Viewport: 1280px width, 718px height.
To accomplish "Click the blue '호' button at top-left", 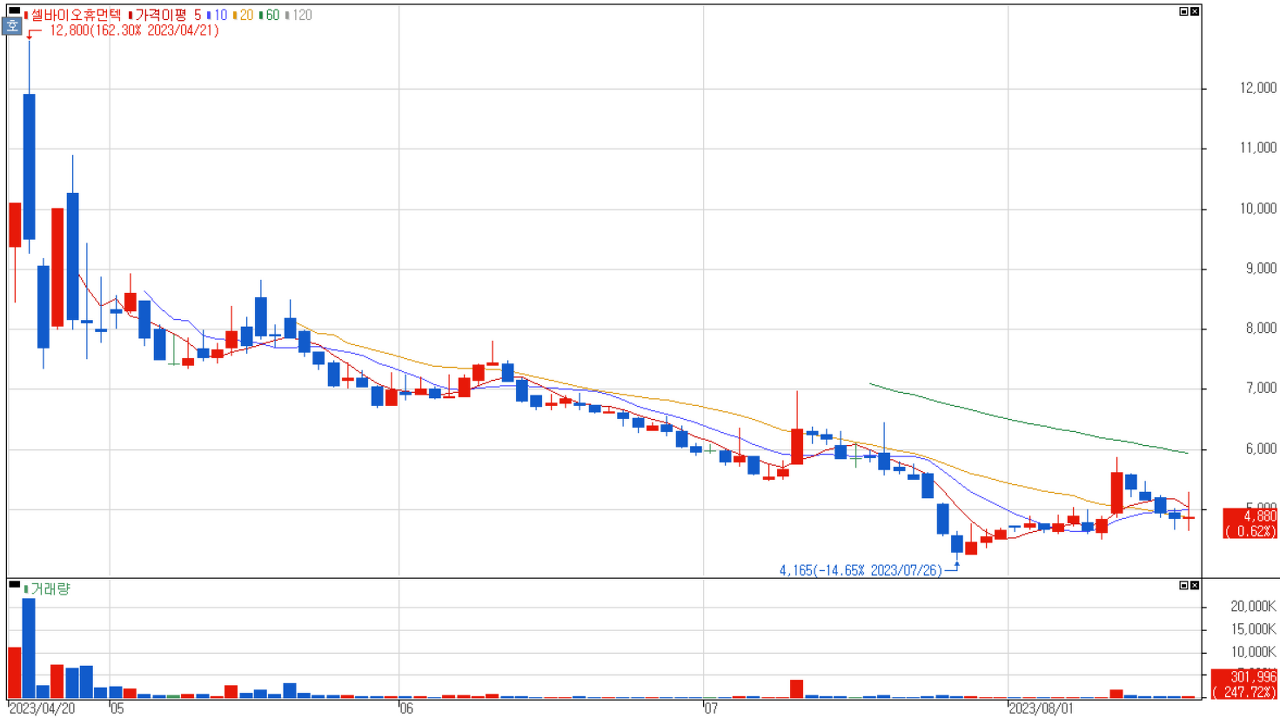I will 12,27.
